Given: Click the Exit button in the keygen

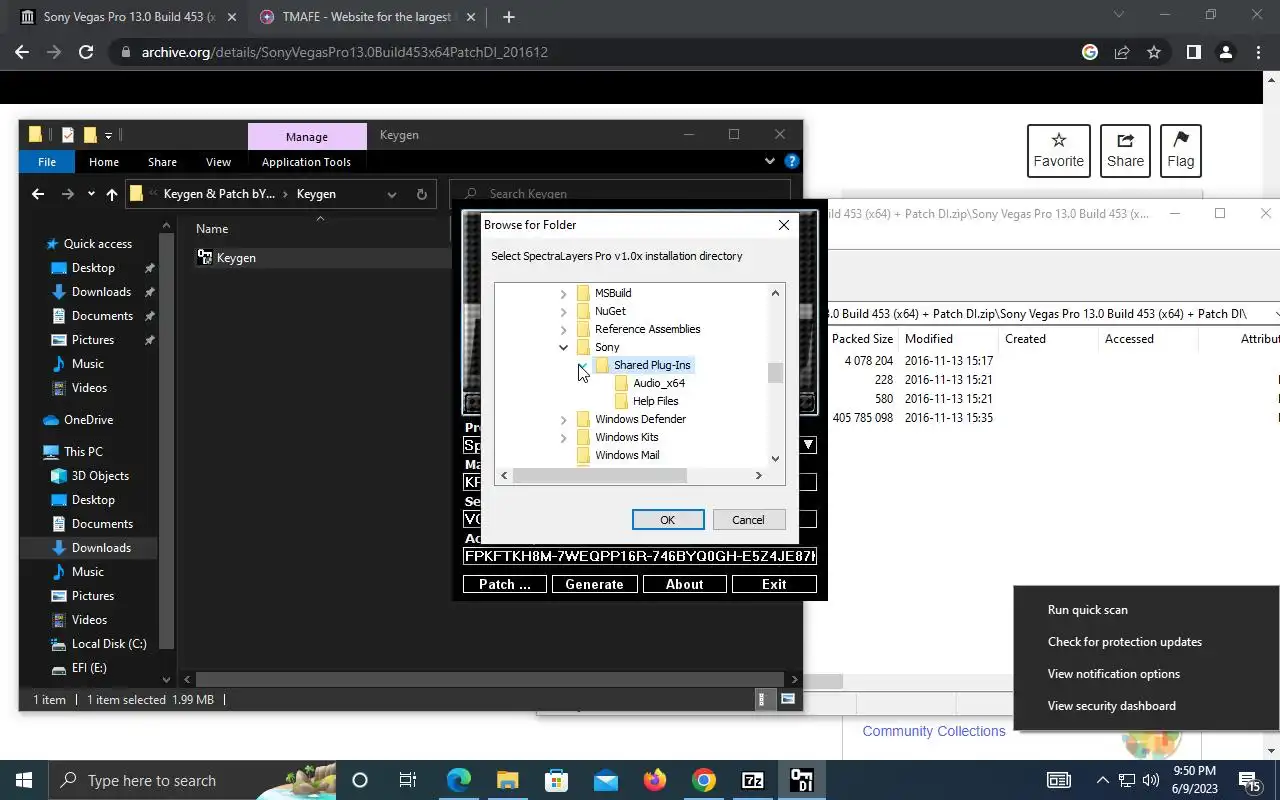Looking at the screenshot, I should point(774,584).
